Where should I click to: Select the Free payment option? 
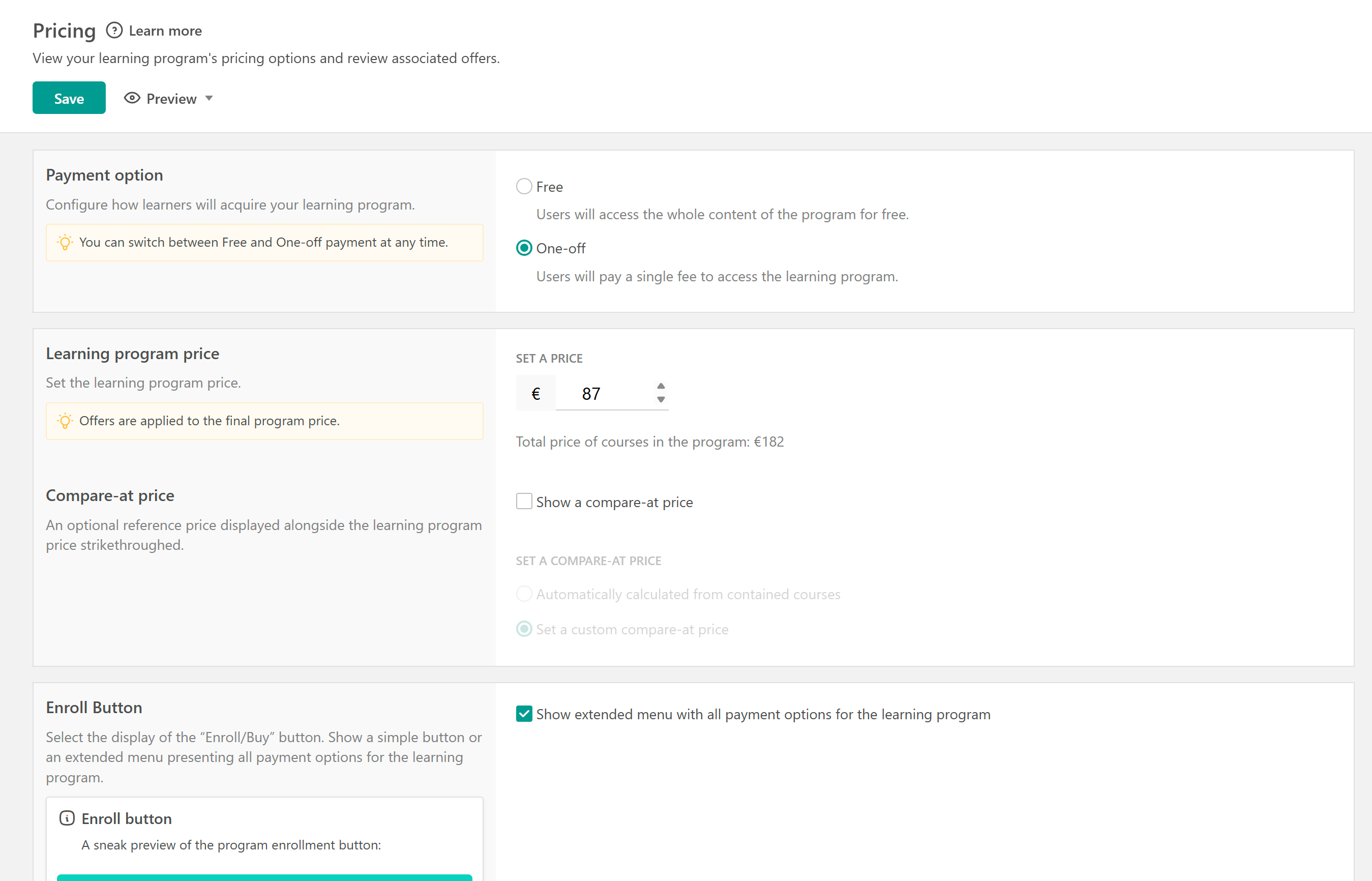[x=524, y=187]
